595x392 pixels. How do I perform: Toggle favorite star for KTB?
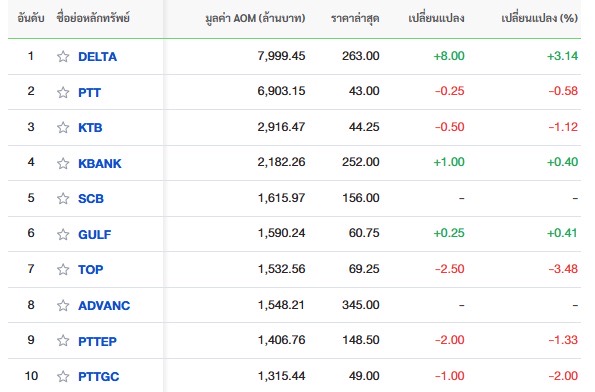[x=63, y=128]
